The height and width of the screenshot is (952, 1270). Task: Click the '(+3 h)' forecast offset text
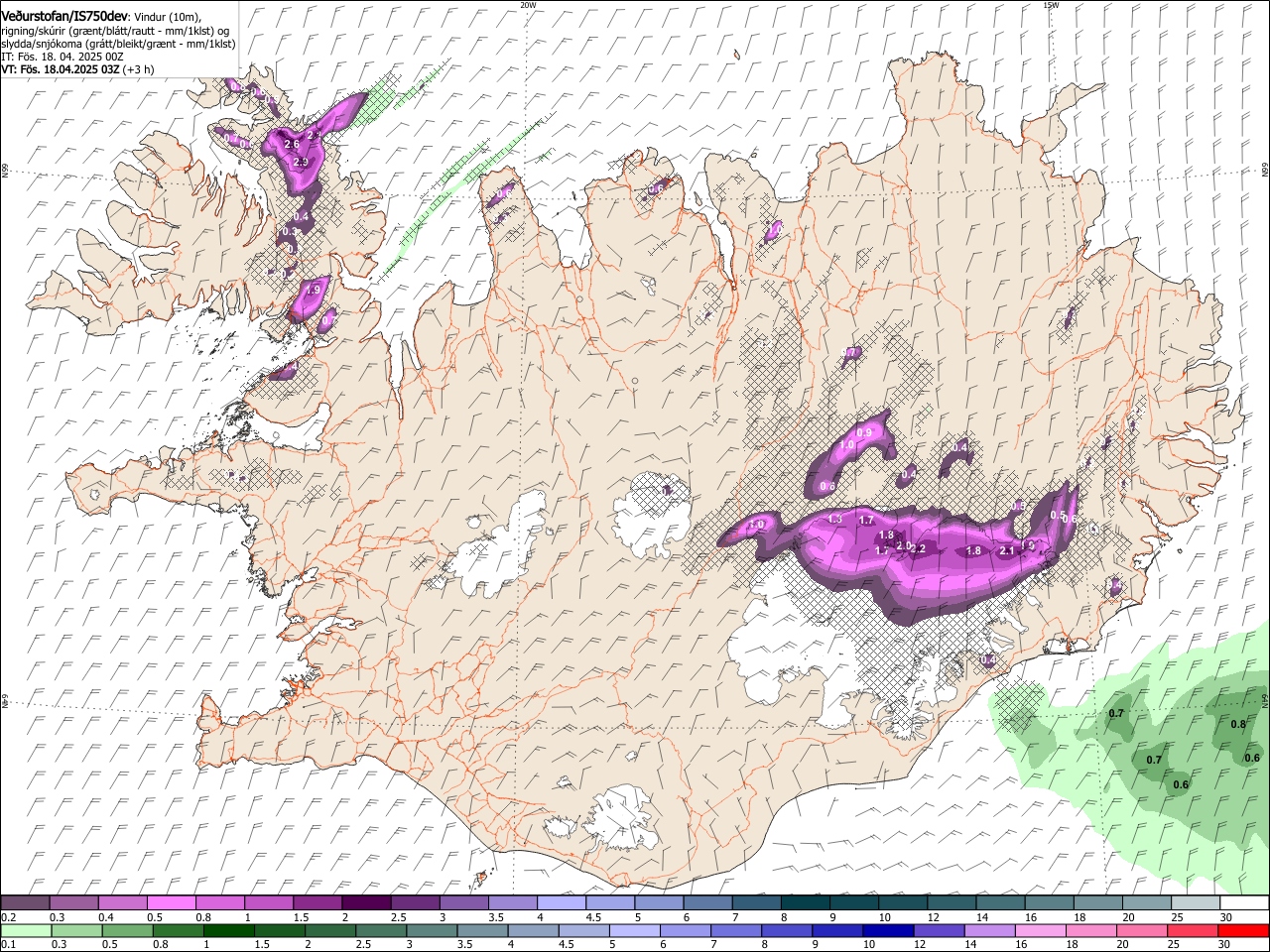(139, 70)
